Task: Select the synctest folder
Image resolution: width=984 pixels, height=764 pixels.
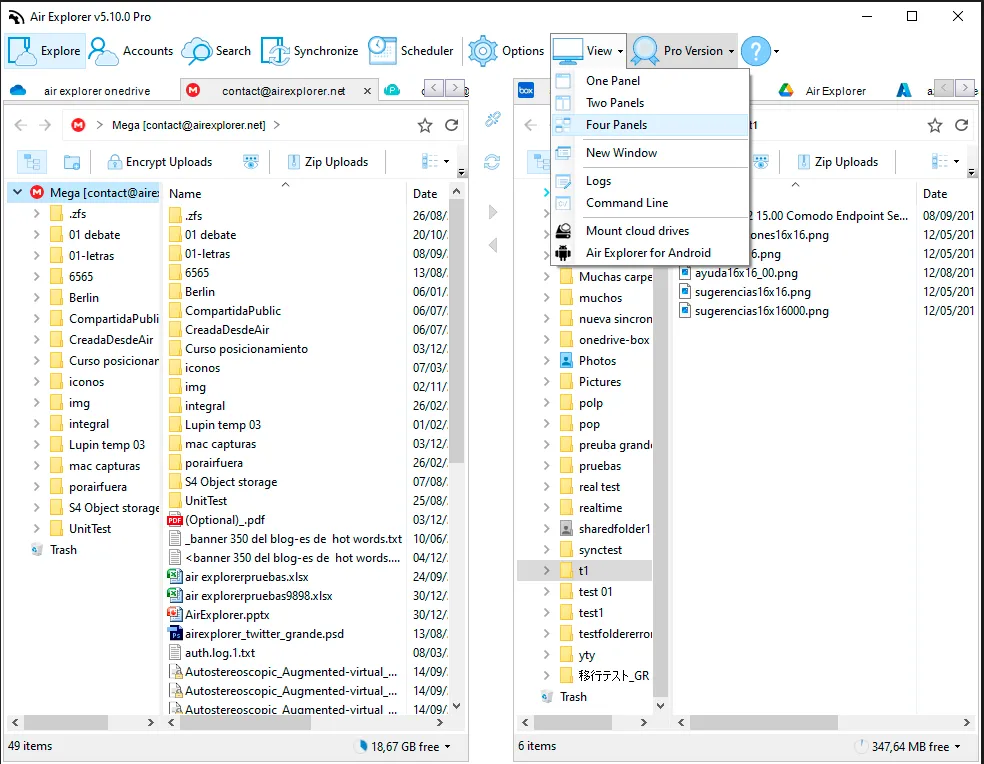Action: 599,550
